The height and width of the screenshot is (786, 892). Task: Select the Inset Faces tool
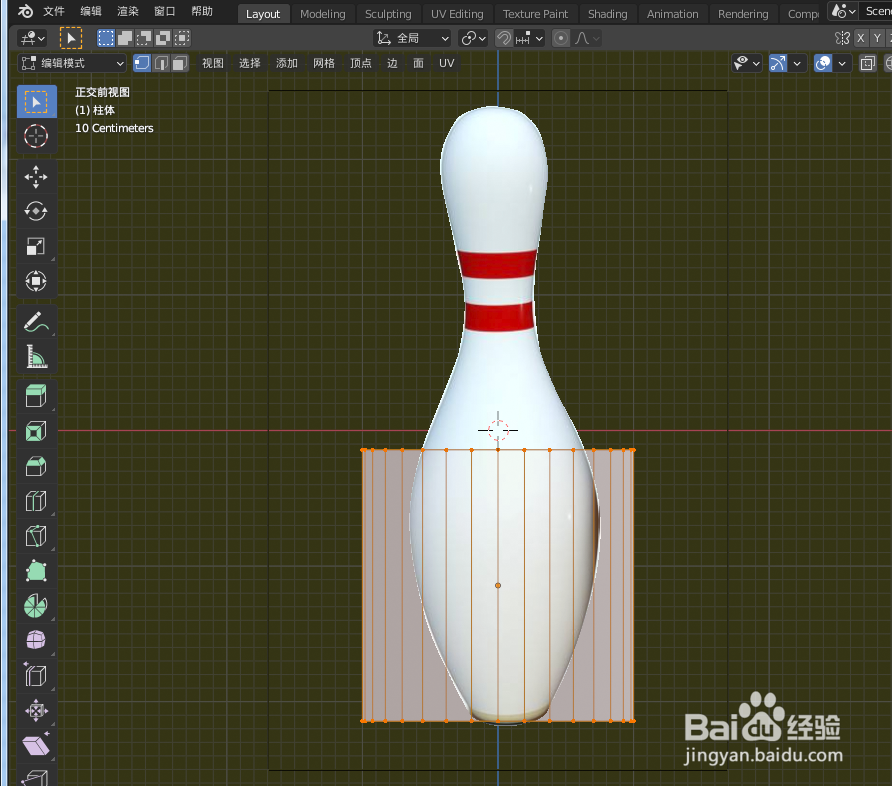tap(36, 431)
